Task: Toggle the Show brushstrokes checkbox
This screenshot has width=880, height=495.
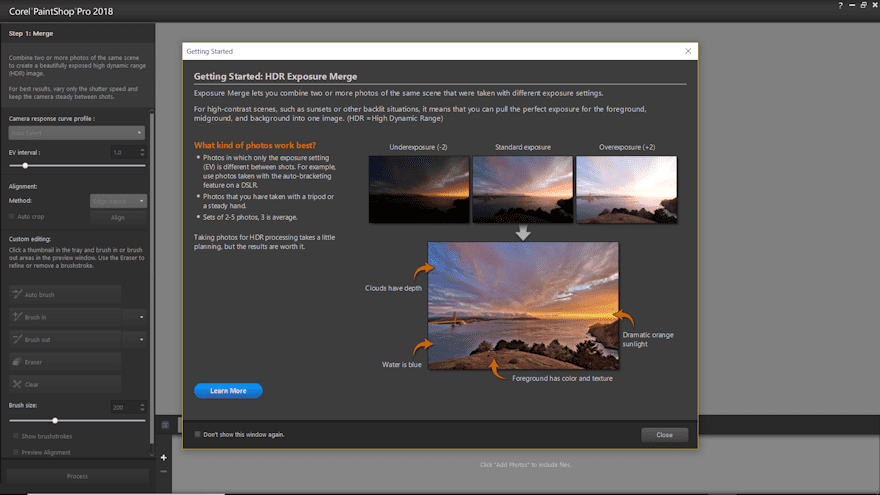Action: click(15, 437)
